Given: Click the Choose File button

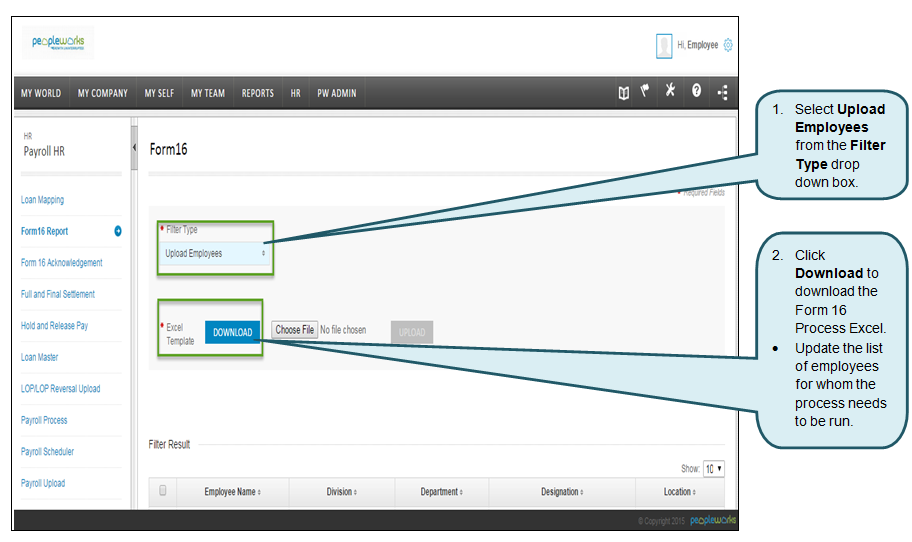Looking at the screenshot, I should pos(295,330).
